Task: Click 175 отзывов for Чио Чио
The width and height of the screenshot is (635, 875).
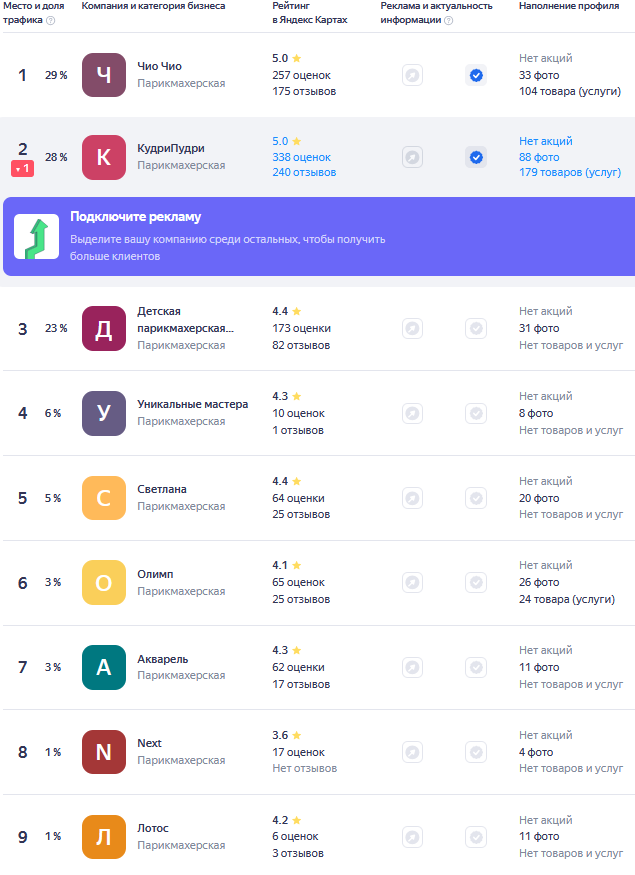Action: pyautogui.click(x=304, y=92)
